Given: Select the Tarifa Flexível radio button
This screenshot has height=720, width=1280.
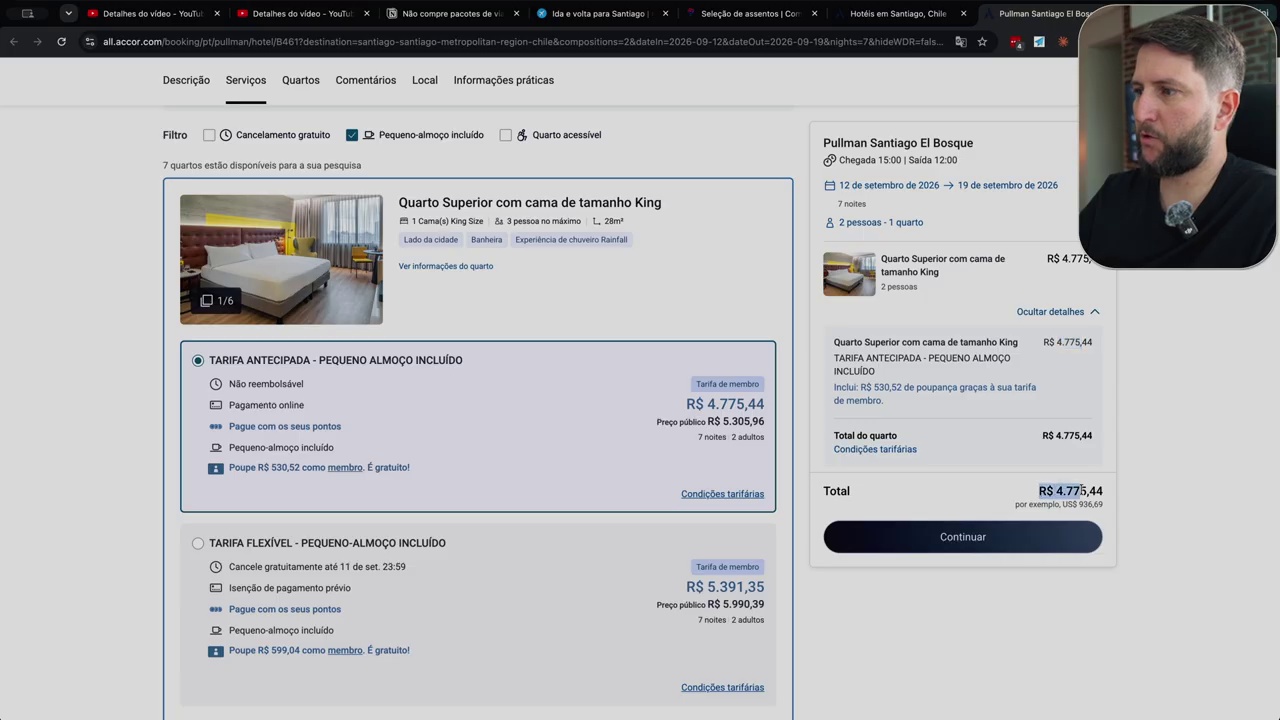Looking at the screenshot, I should (198, 543).
